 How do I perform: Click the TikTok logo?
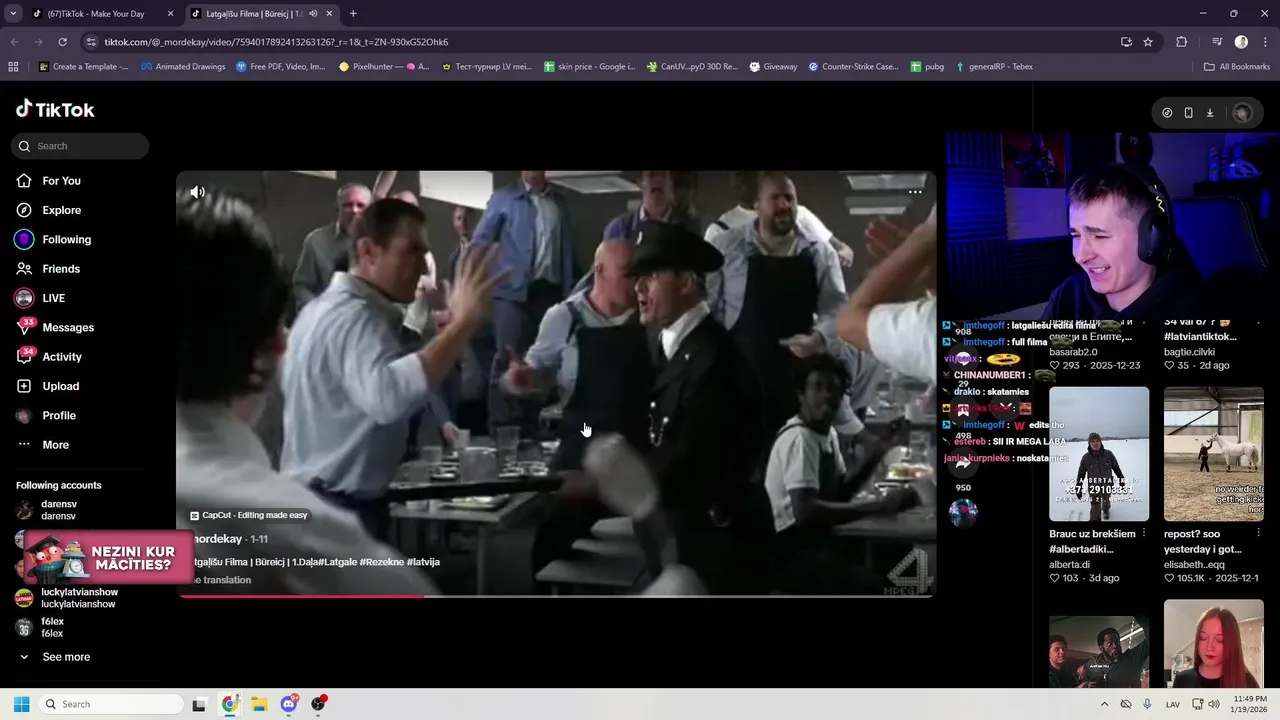(x=55, y=109)
